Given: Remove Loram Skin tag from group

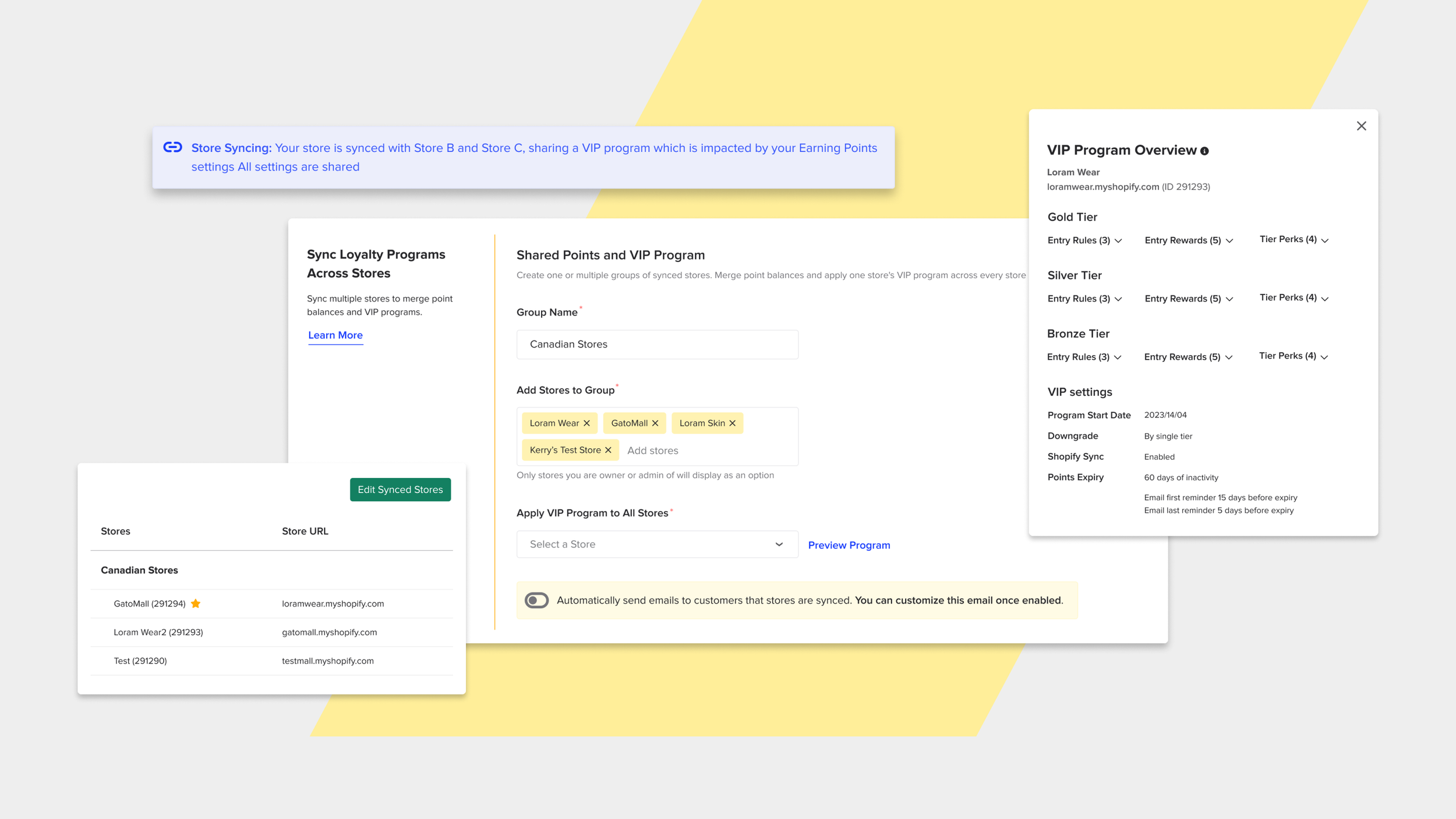Looking at the screenshot, I should (733, 423).
